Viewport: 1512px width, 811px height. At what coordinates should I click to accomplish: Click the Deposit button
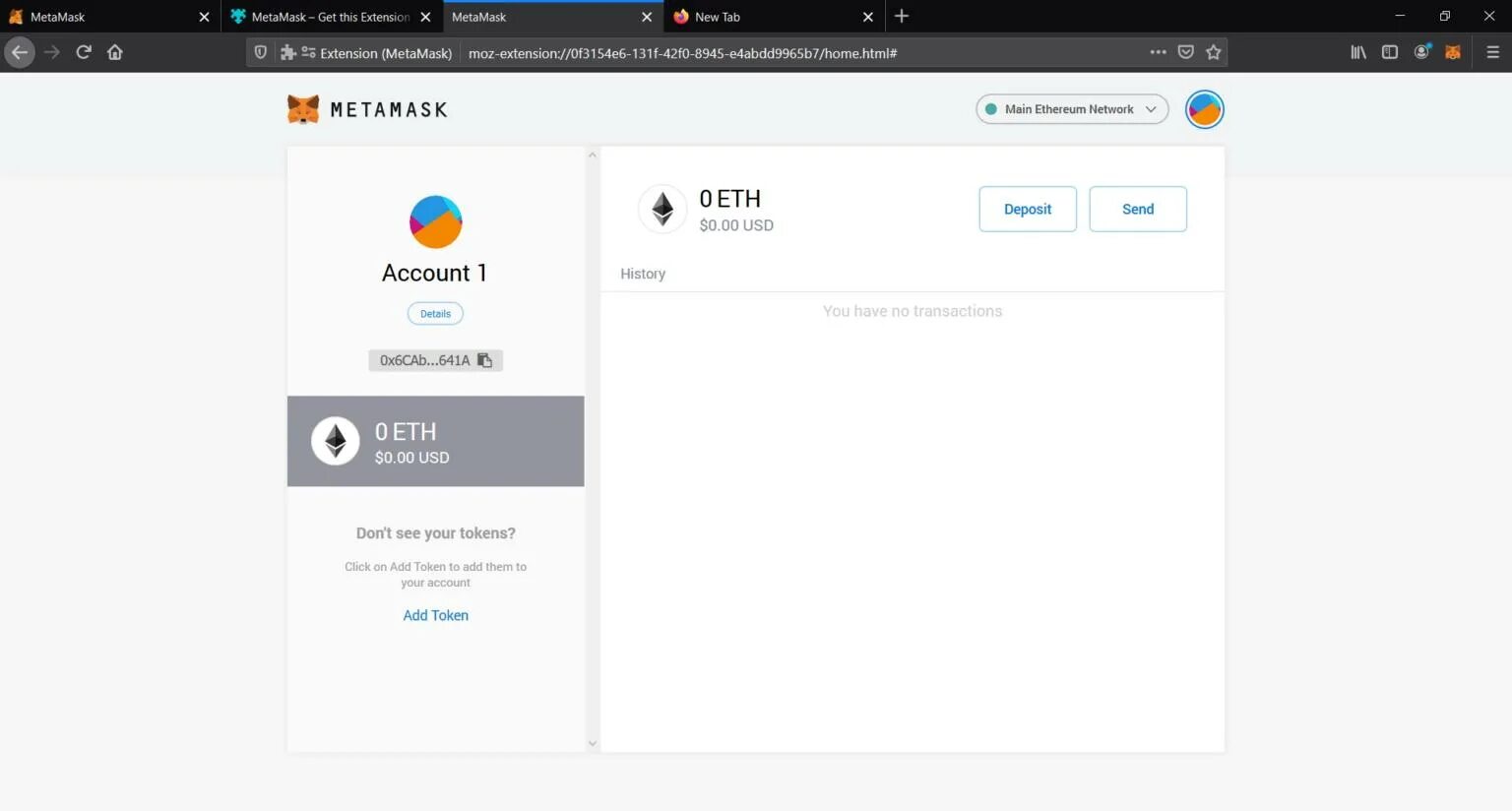(1028, 209)
